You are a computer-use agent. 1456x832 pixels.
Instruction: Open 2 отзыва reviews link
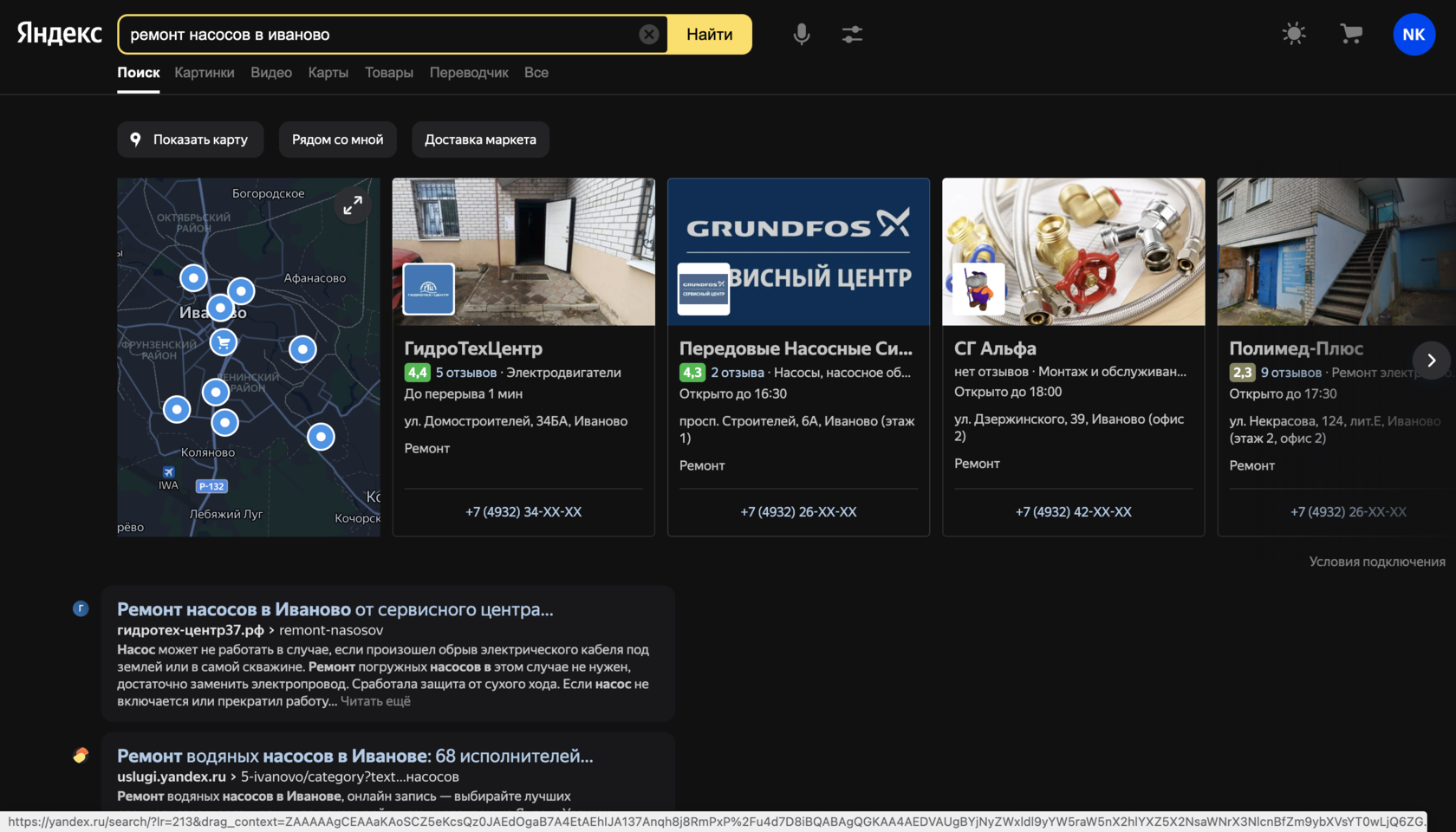738,373
